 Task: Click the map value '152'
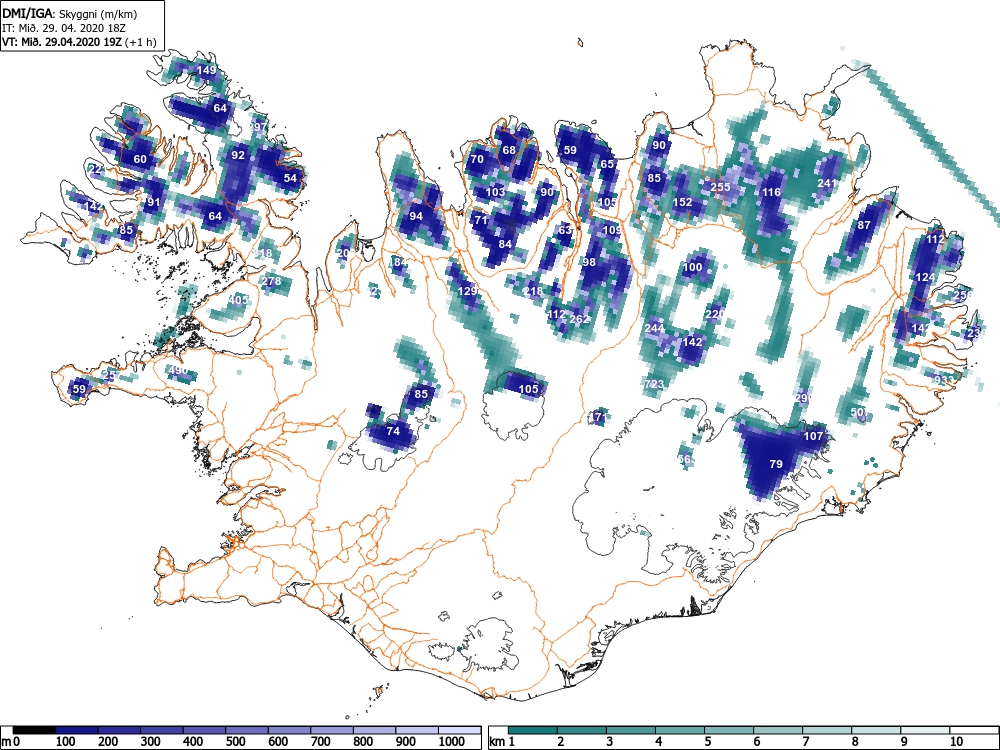(x=682, y=202)
